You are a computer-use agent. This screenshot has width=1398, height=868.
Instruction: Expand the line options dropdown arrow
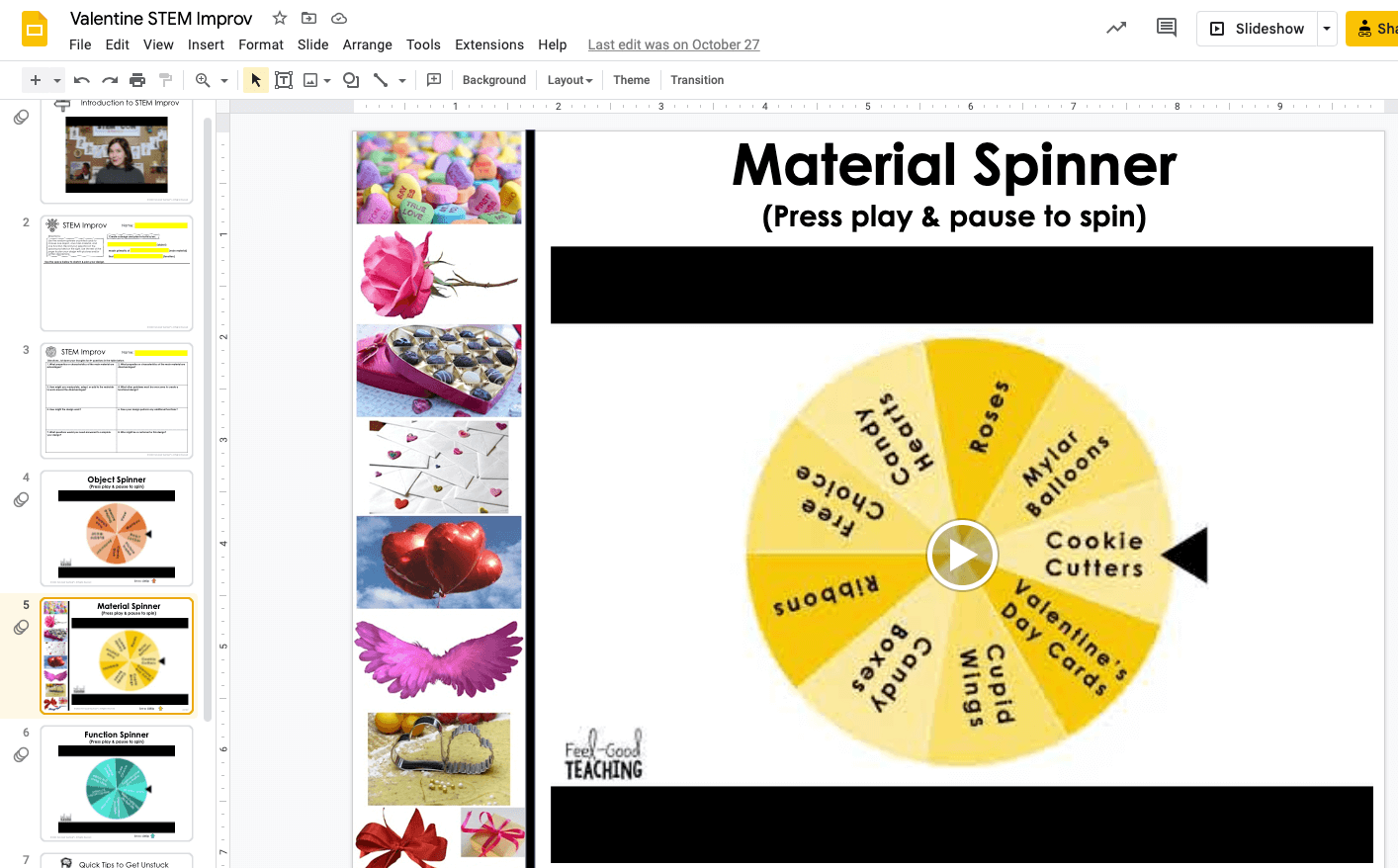[401, 79]
